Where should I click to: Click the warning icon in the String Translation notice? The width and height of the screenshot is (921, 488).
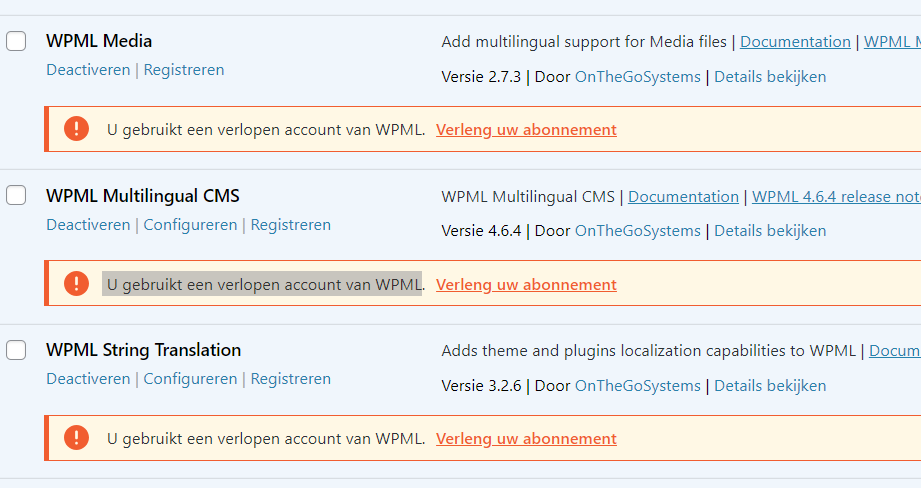click(x=76, y=437)
